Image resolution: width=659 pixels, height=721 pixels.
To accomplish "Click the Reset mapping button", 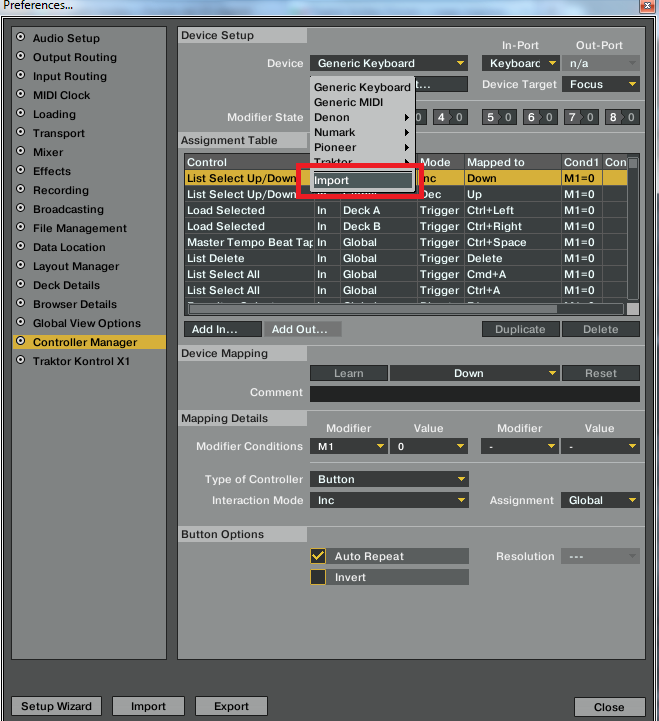I will coord(601,373).
